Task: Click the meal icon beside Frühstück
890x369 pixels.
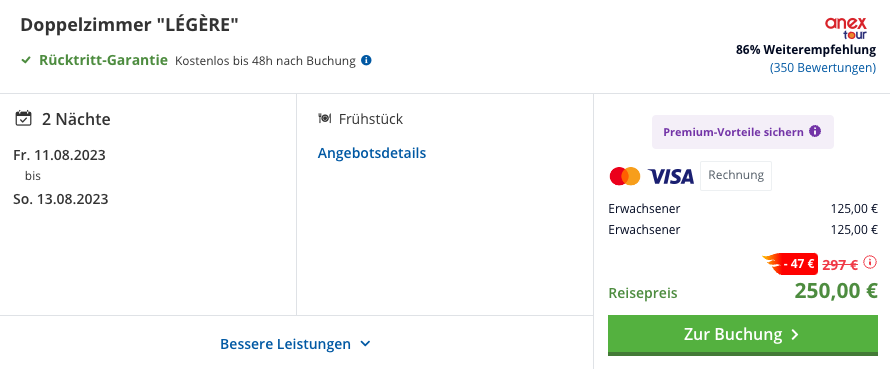Action: (325, 119)
